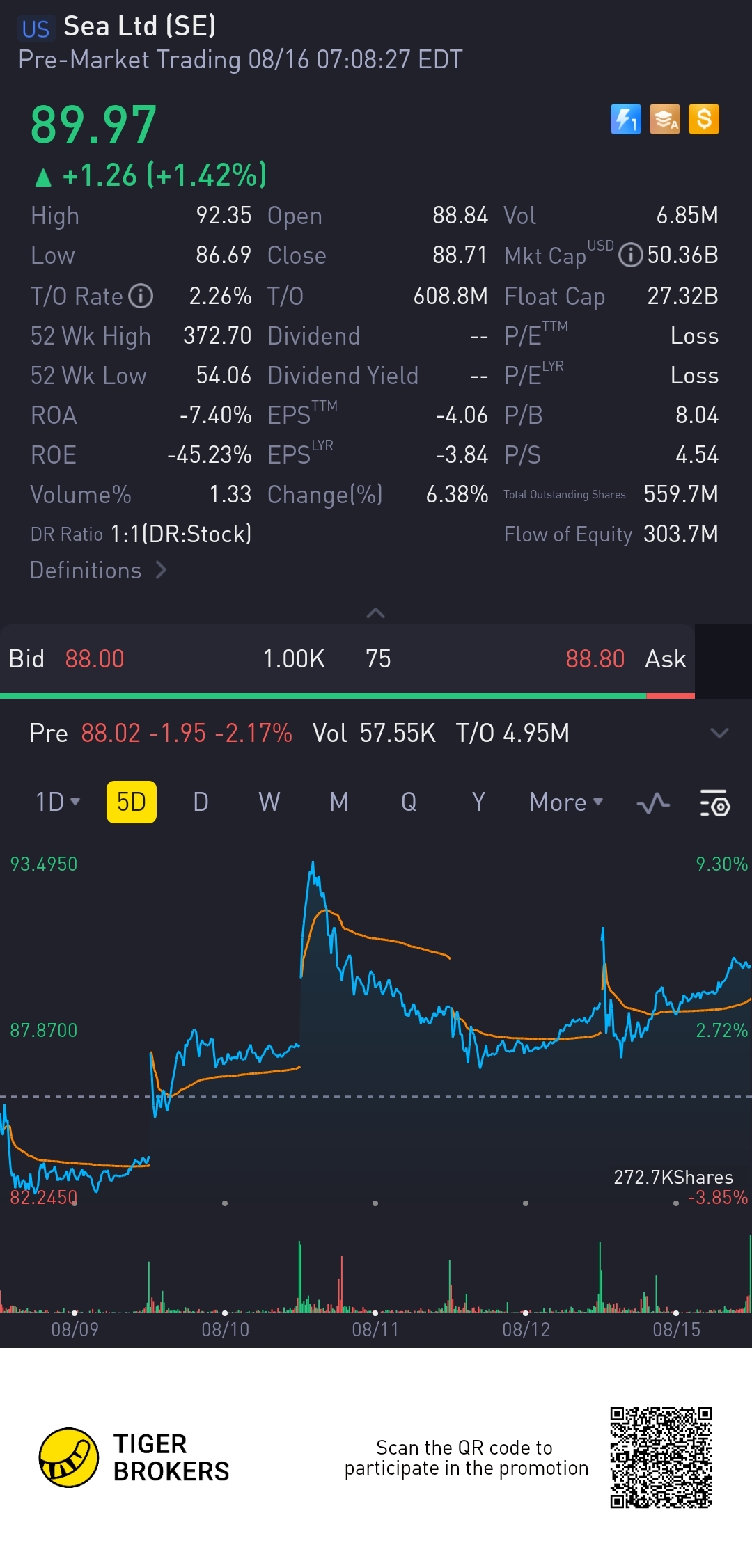The image size is (752, 1568).
Task: Switch to the Y yearly chart tab
Action: (x=478, y=802)
